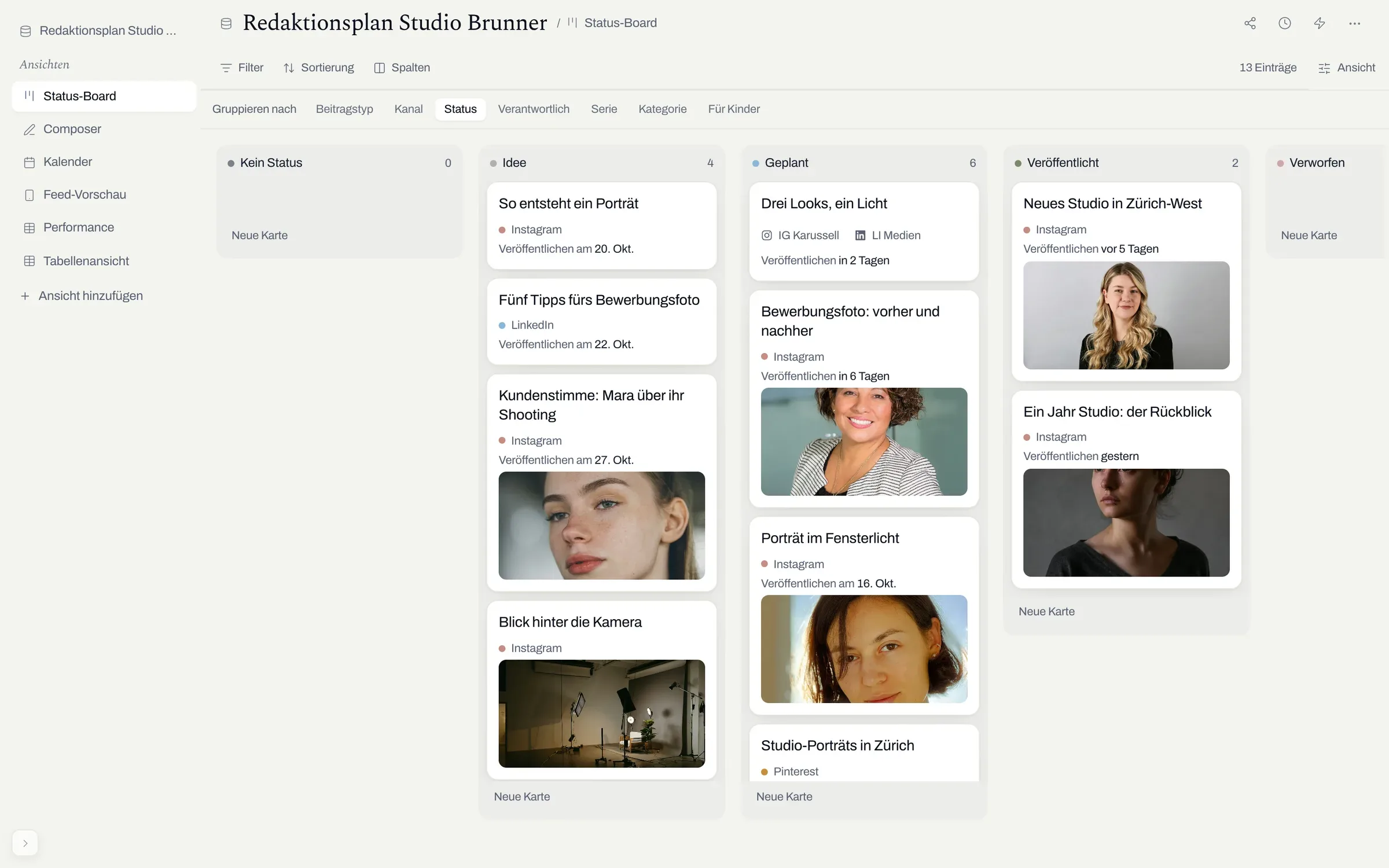Click the Kalender calendar icon in the sidebar
1389x868 pixels.
click(30, 162)
